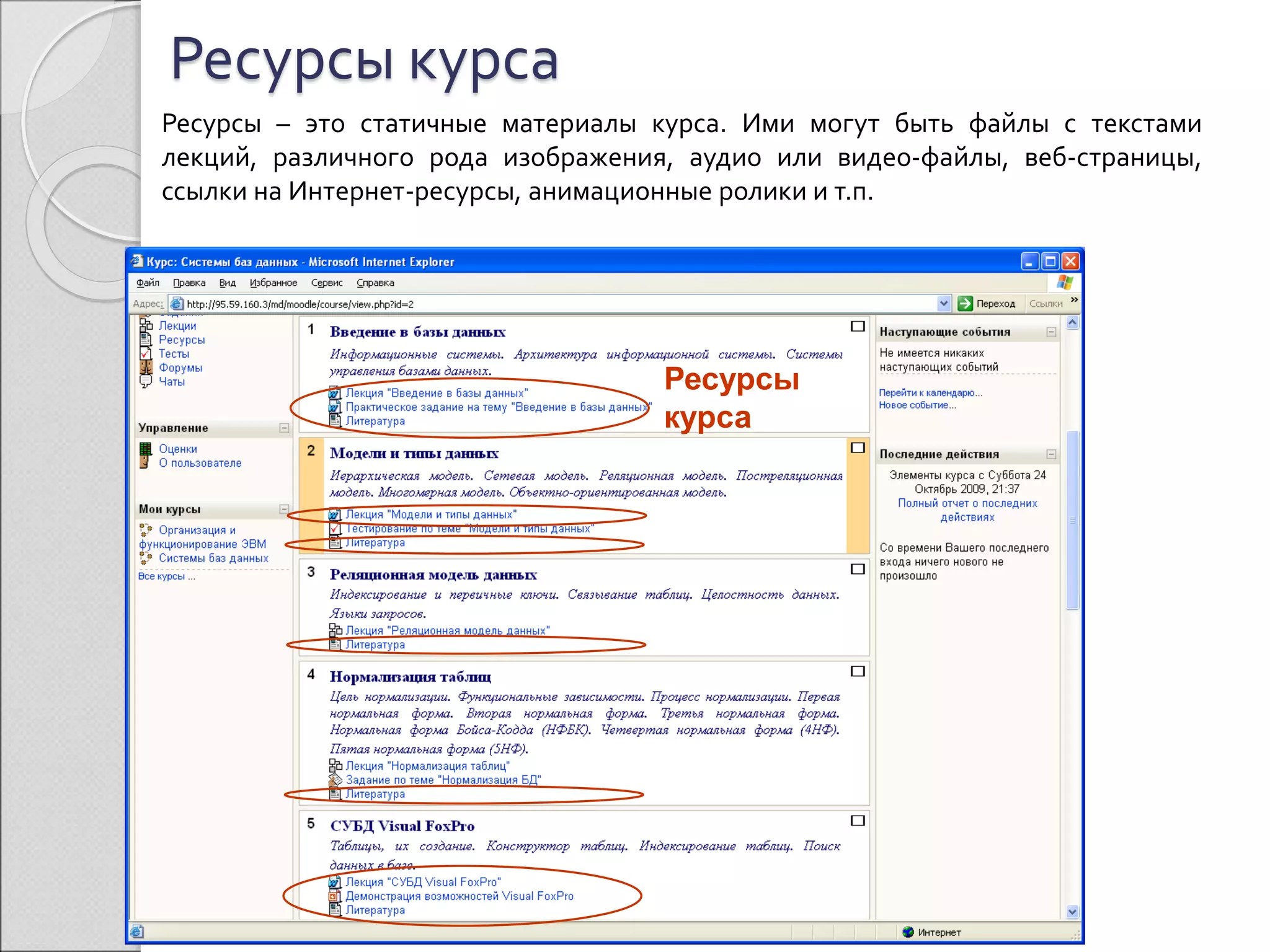This screenshot has height=952, width=1270.
Task: Toggle single-section view box for section 5
Action: pos(858,821)
